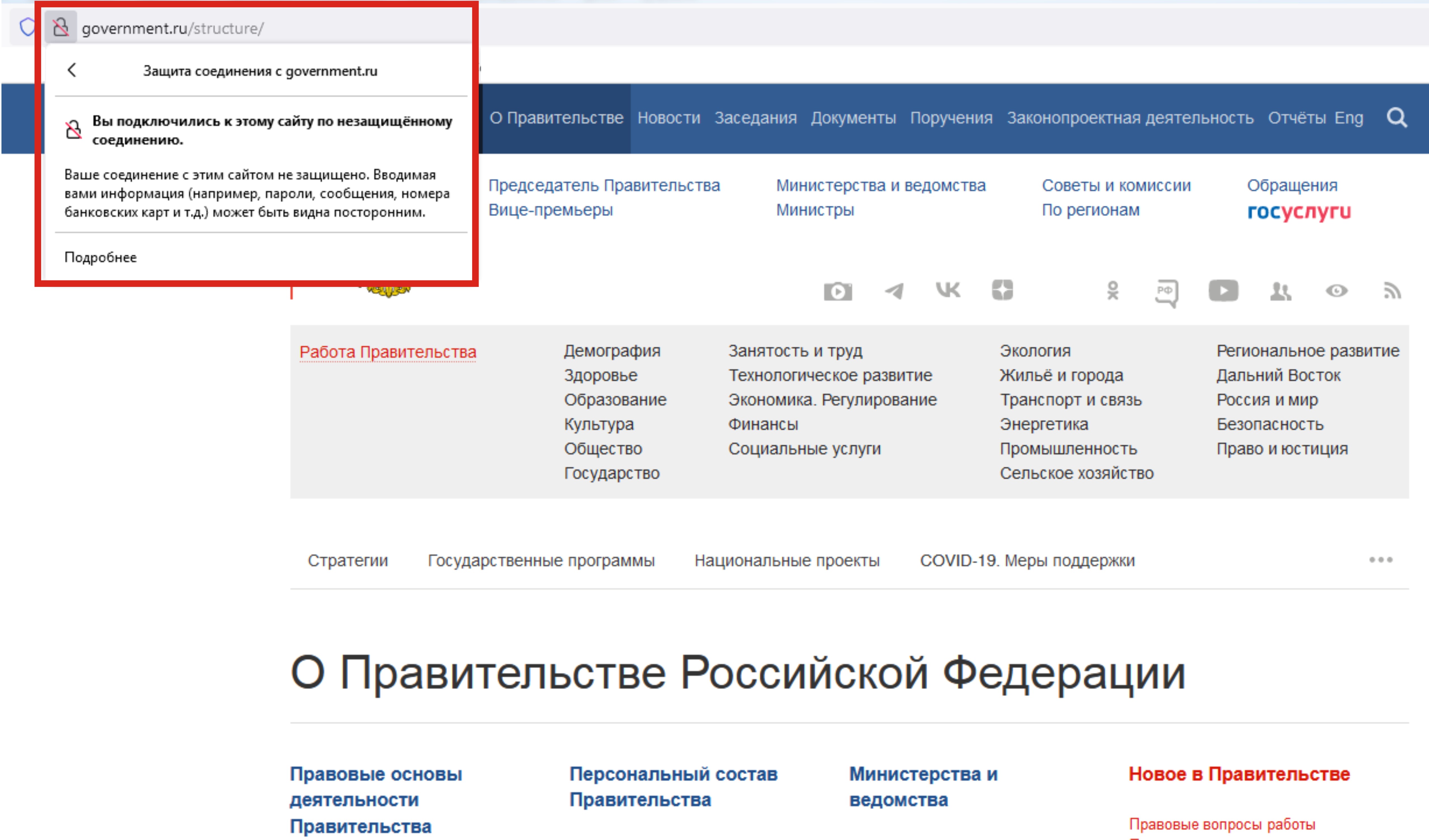Open the RSS feed icon
This screenshot has width=1429, height=840.
pos(1392,291)
